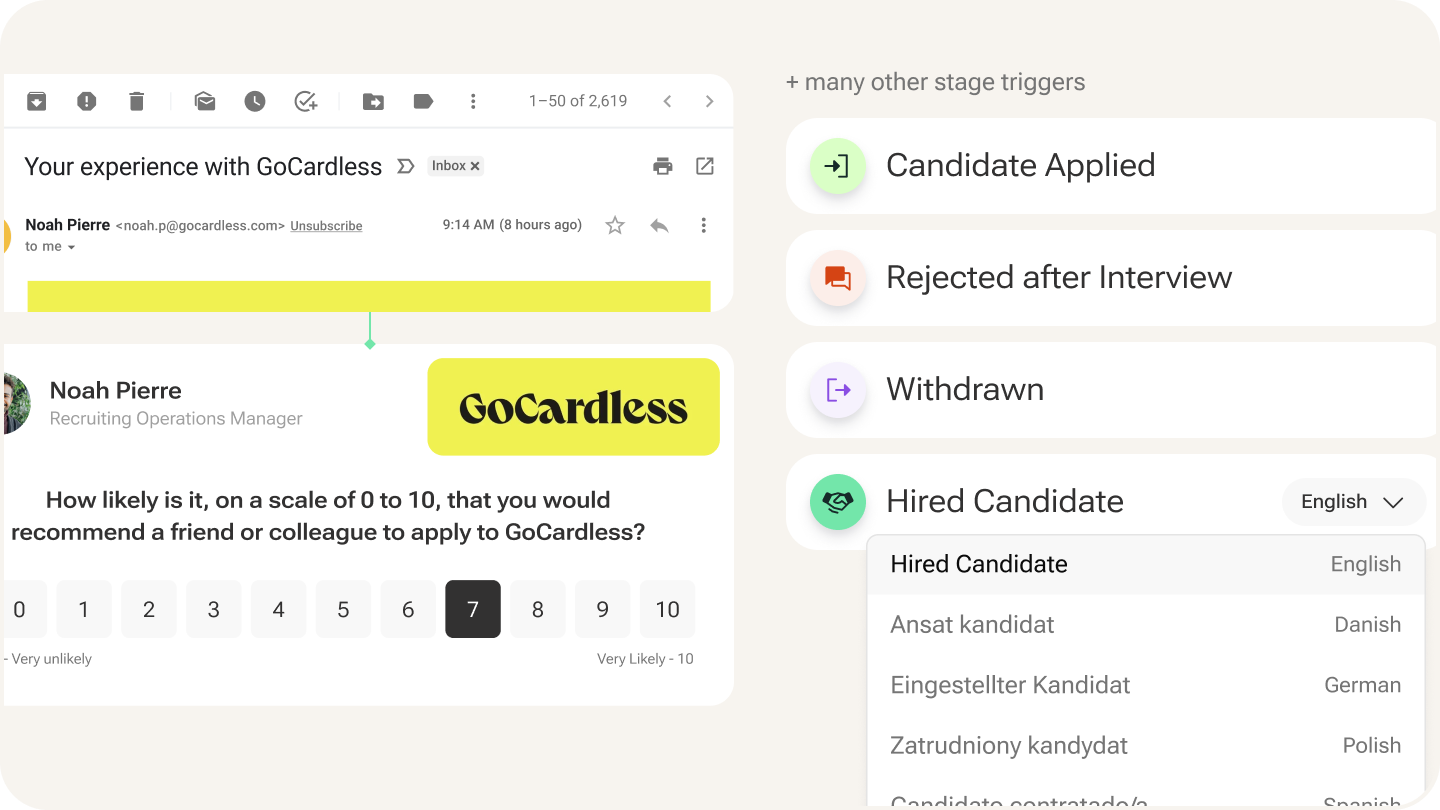1440x810 pixels.
Task: Click the move to folder icon
Action: pyautogui.click(x=373, y=101)
